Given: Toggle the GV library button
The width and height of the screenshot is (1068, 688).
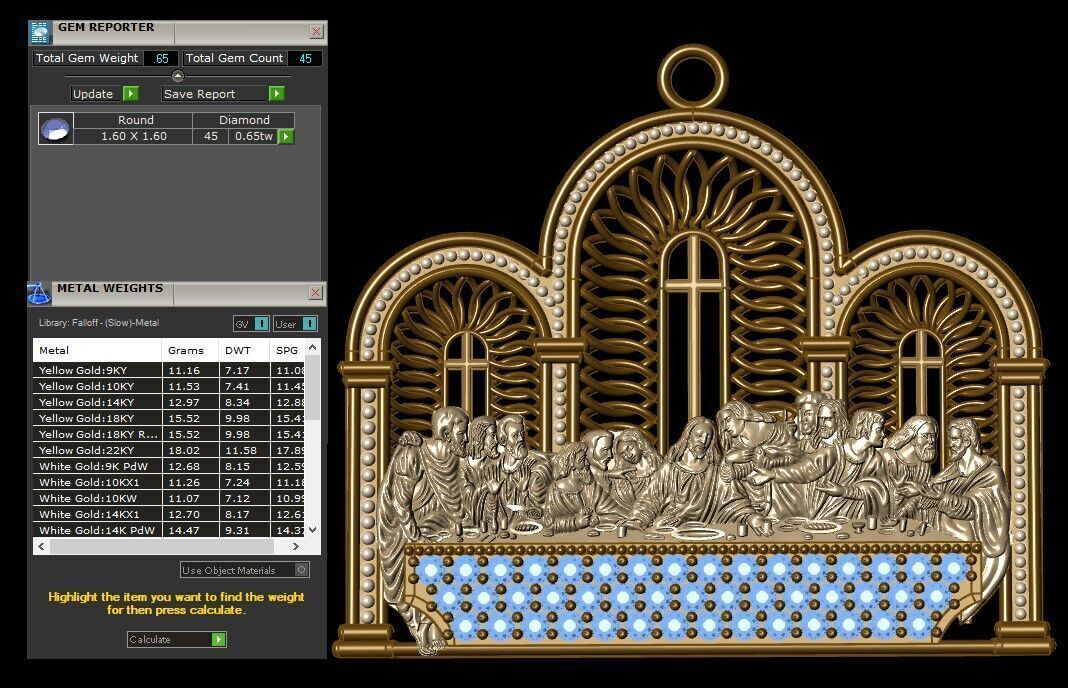Looking at the screenshot, I should pyautogui.click(x=251, y=324).
